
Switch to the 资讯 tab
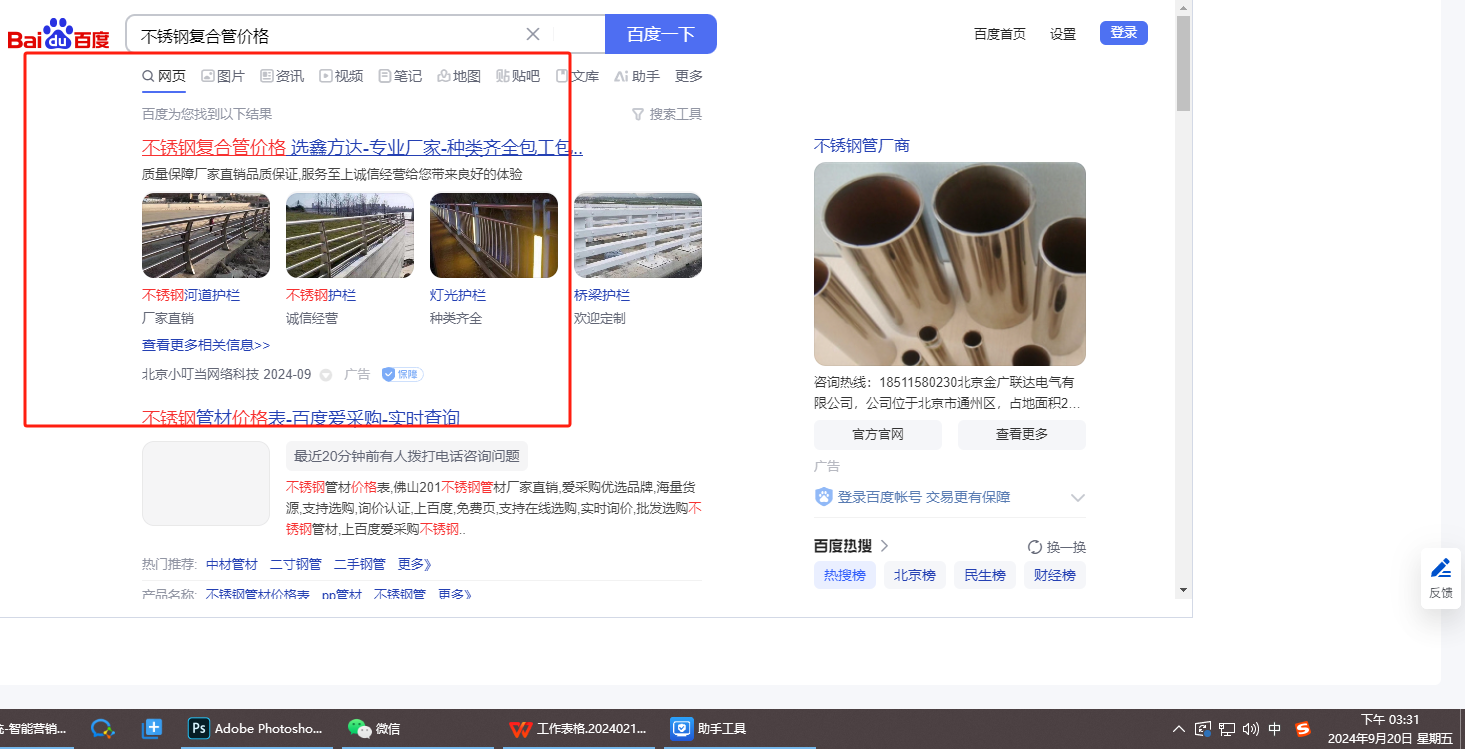[282, 76]
